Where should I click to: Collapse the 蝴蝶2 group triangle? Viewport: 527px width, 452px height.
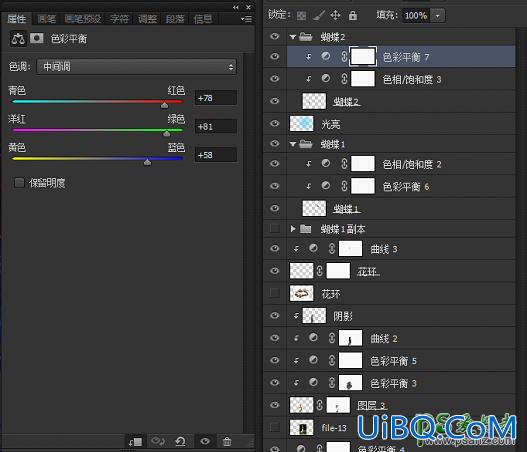pyautogui.click(x=293, y=37)
